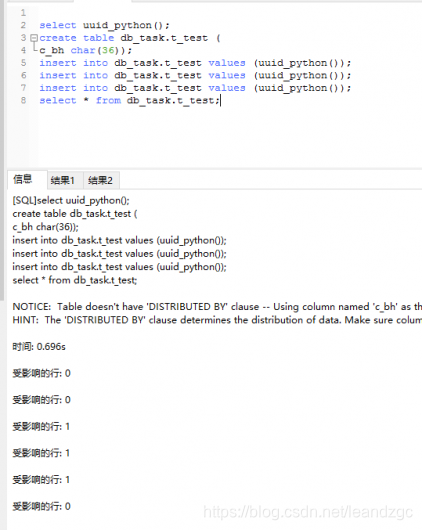Click the HINT message line

point(217,320)
